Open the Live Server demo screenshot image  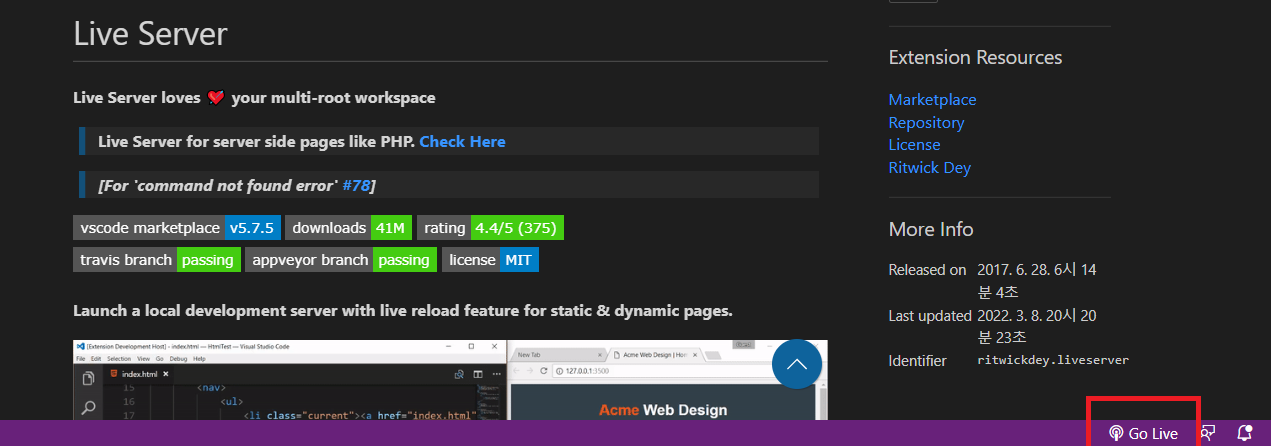[x=450, y=380]
